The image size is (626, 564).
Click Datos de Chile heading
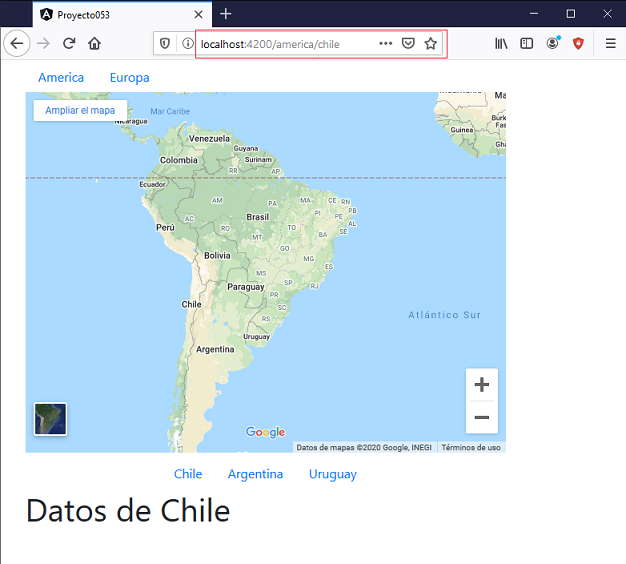tap(128, 511)
